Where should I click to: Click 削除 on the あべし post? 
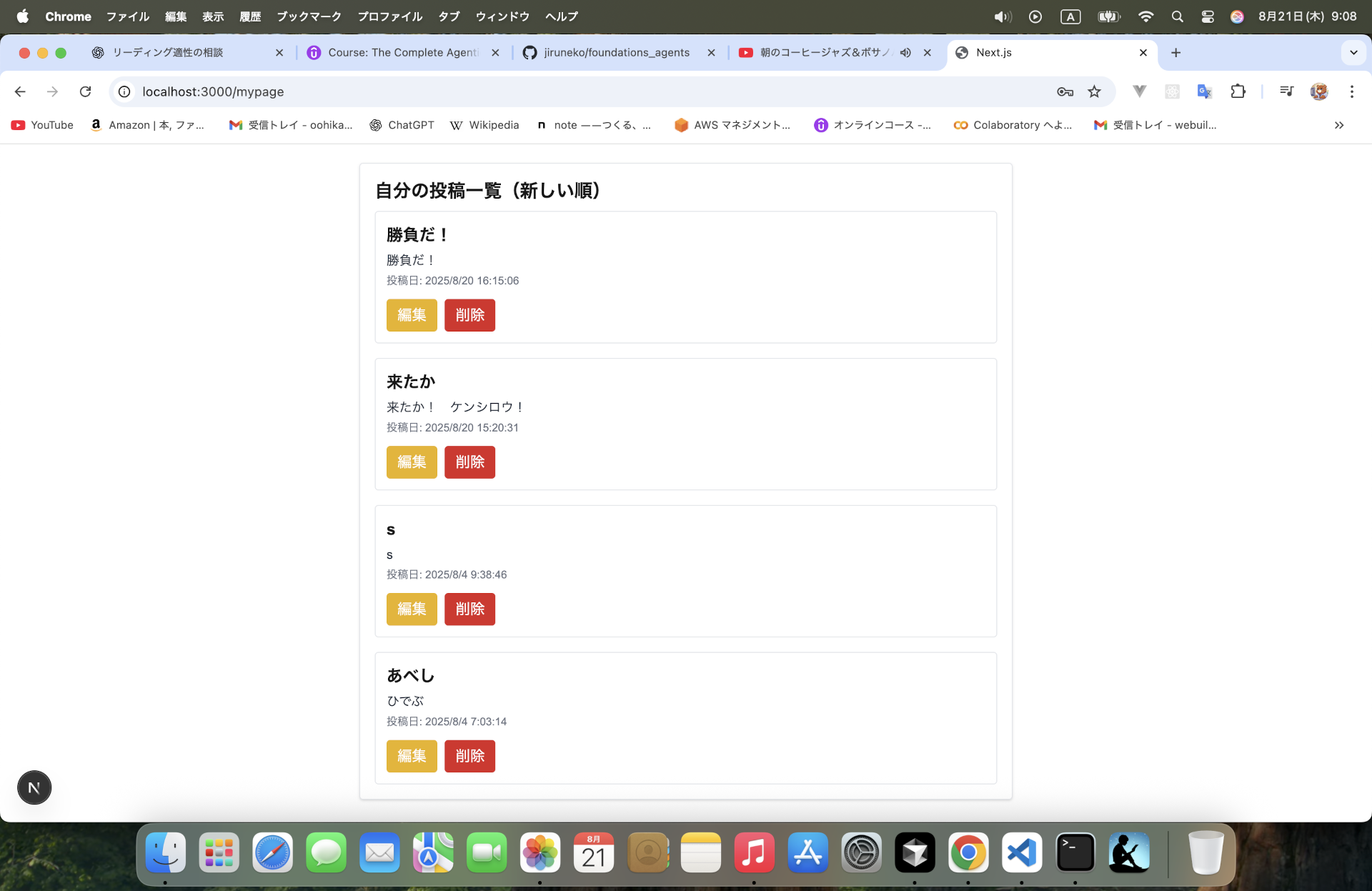(469, 756)
